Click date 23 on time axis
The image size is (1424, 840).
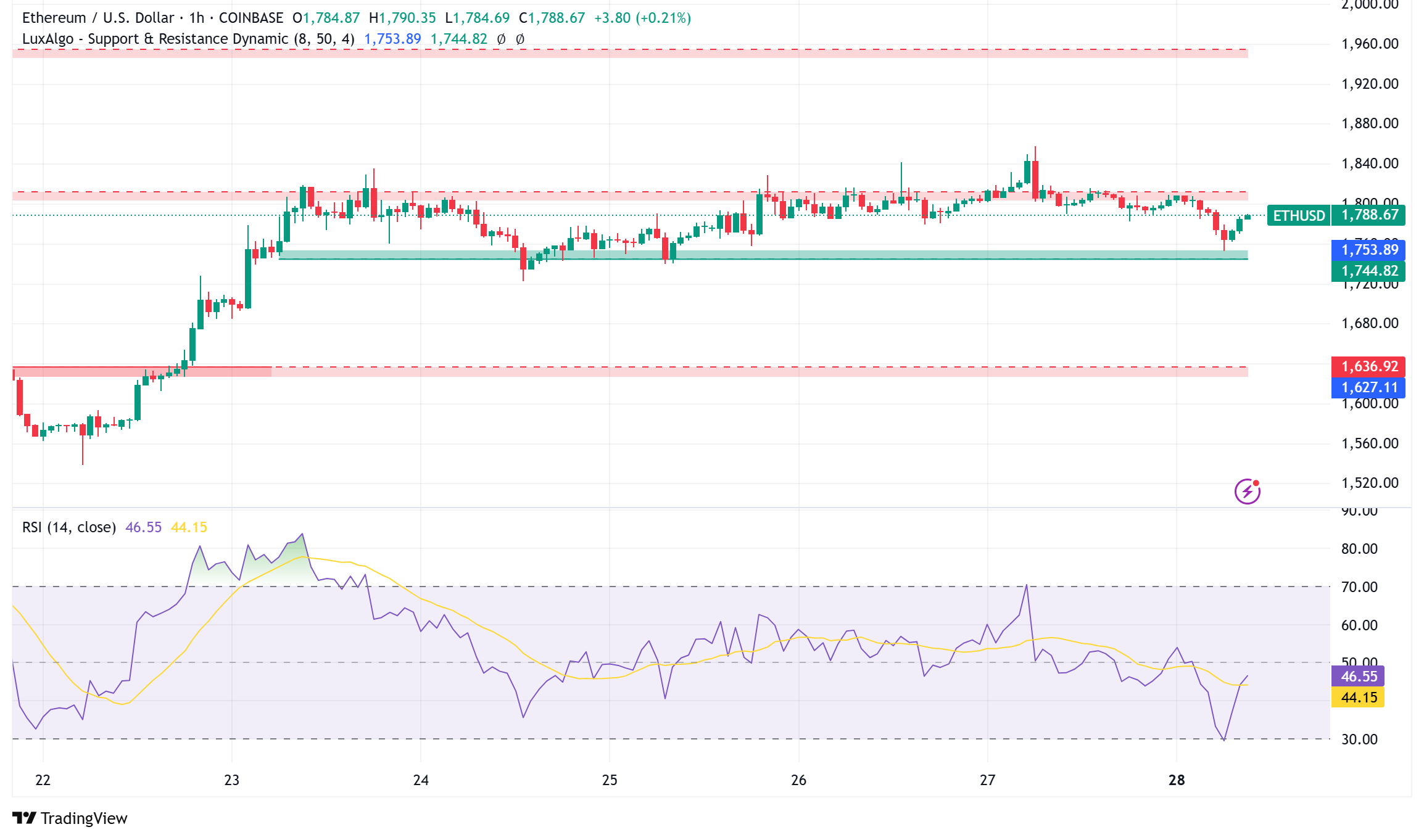click(231, 780)
